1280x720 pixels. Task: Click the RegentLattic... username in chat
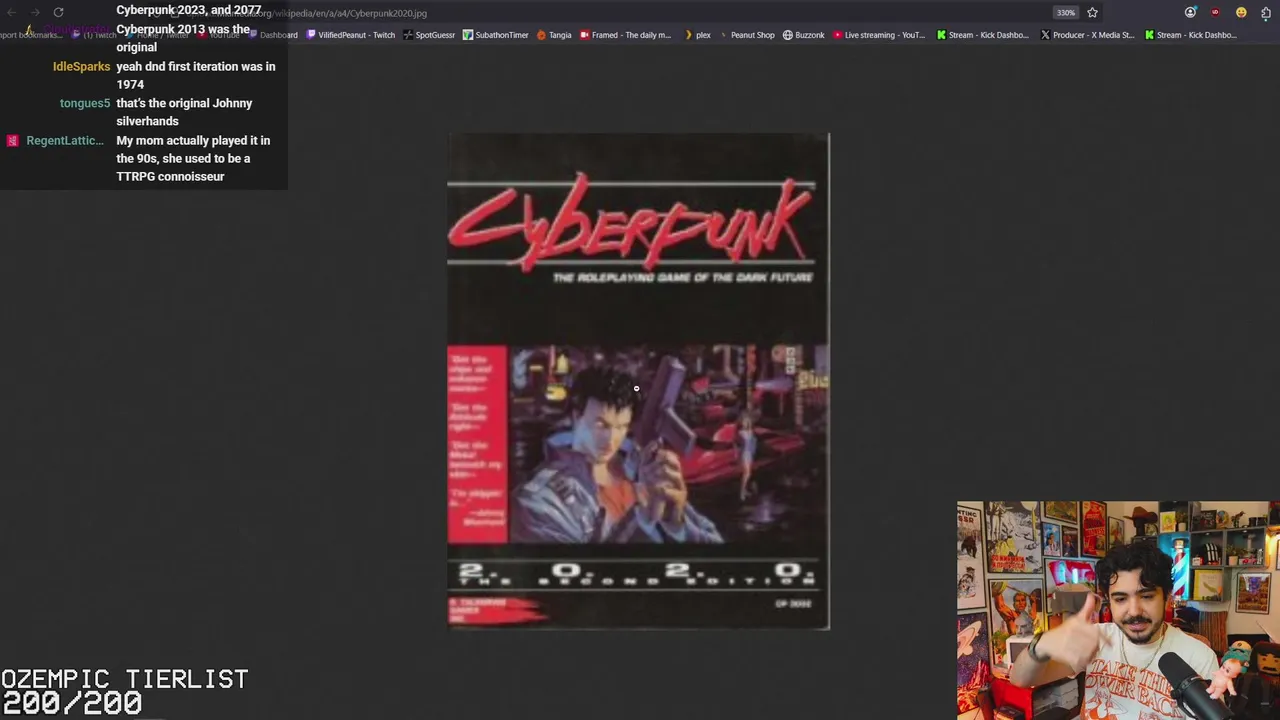click(65, 140)
